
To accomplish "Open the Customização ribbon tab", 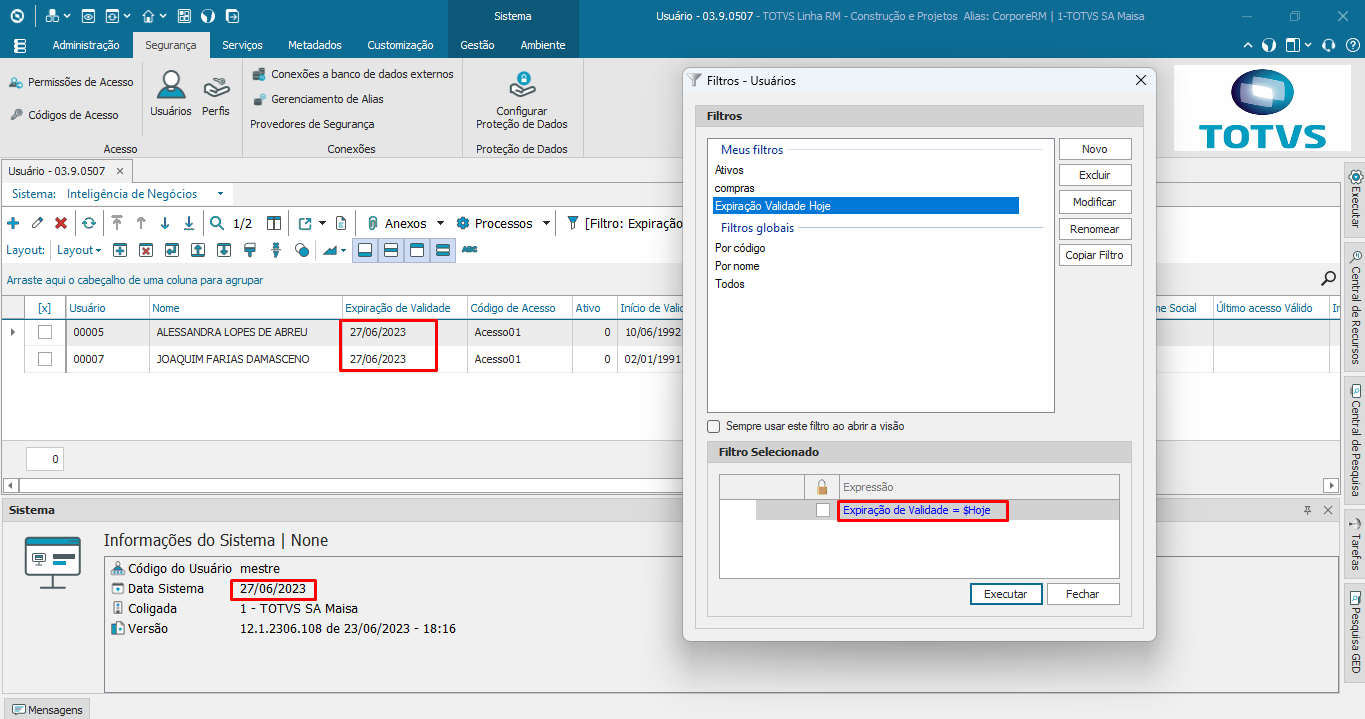I will click(x=400, y=45).
